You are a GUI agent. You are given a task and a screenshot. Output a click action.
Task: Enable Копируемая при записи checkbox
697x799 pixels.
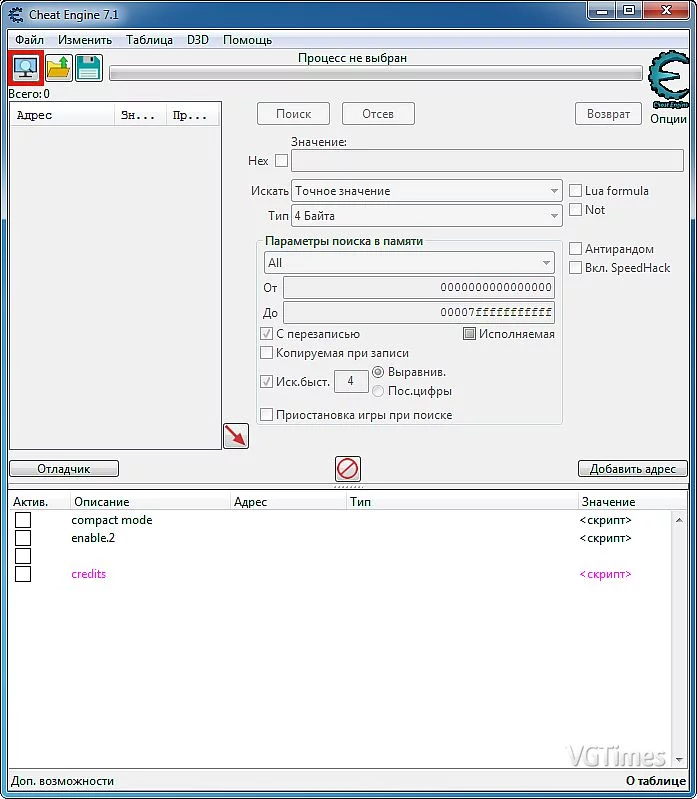pos(266,353)
